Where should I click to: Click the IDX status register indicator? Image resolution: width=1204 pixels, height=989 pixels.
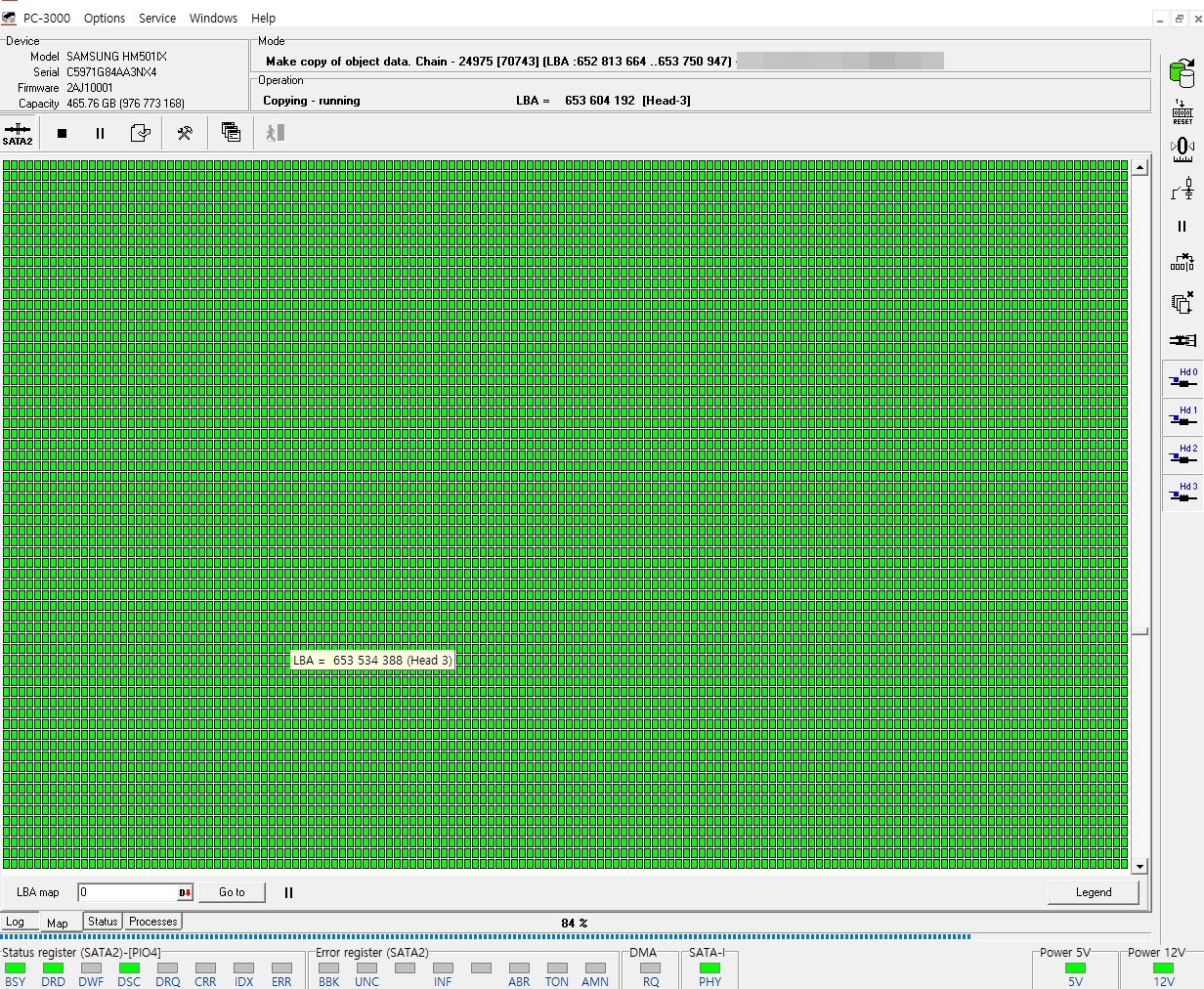point(243,968)
